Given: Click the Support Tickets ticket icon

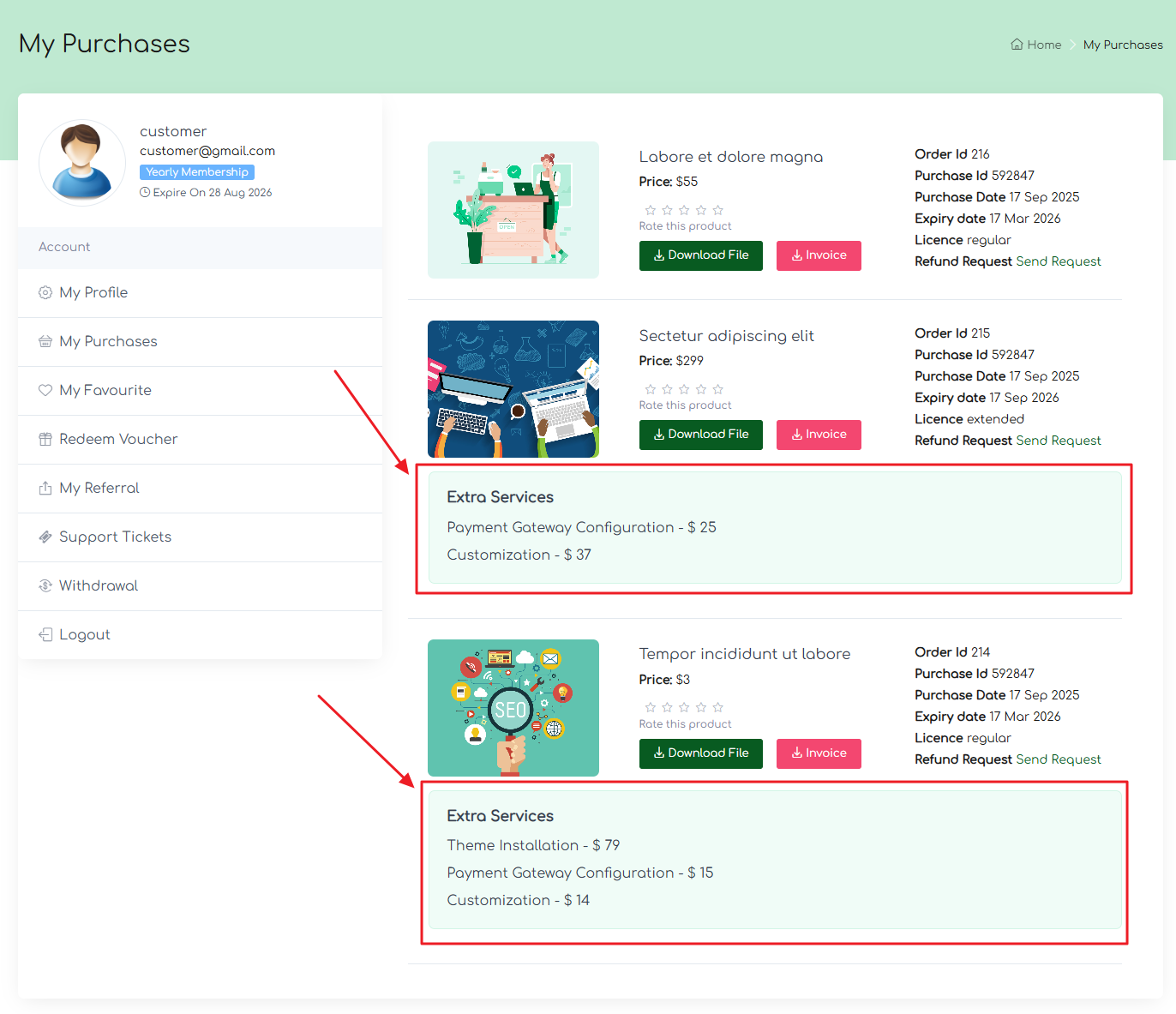Looking at the screenshot, I should coord(45,537).
